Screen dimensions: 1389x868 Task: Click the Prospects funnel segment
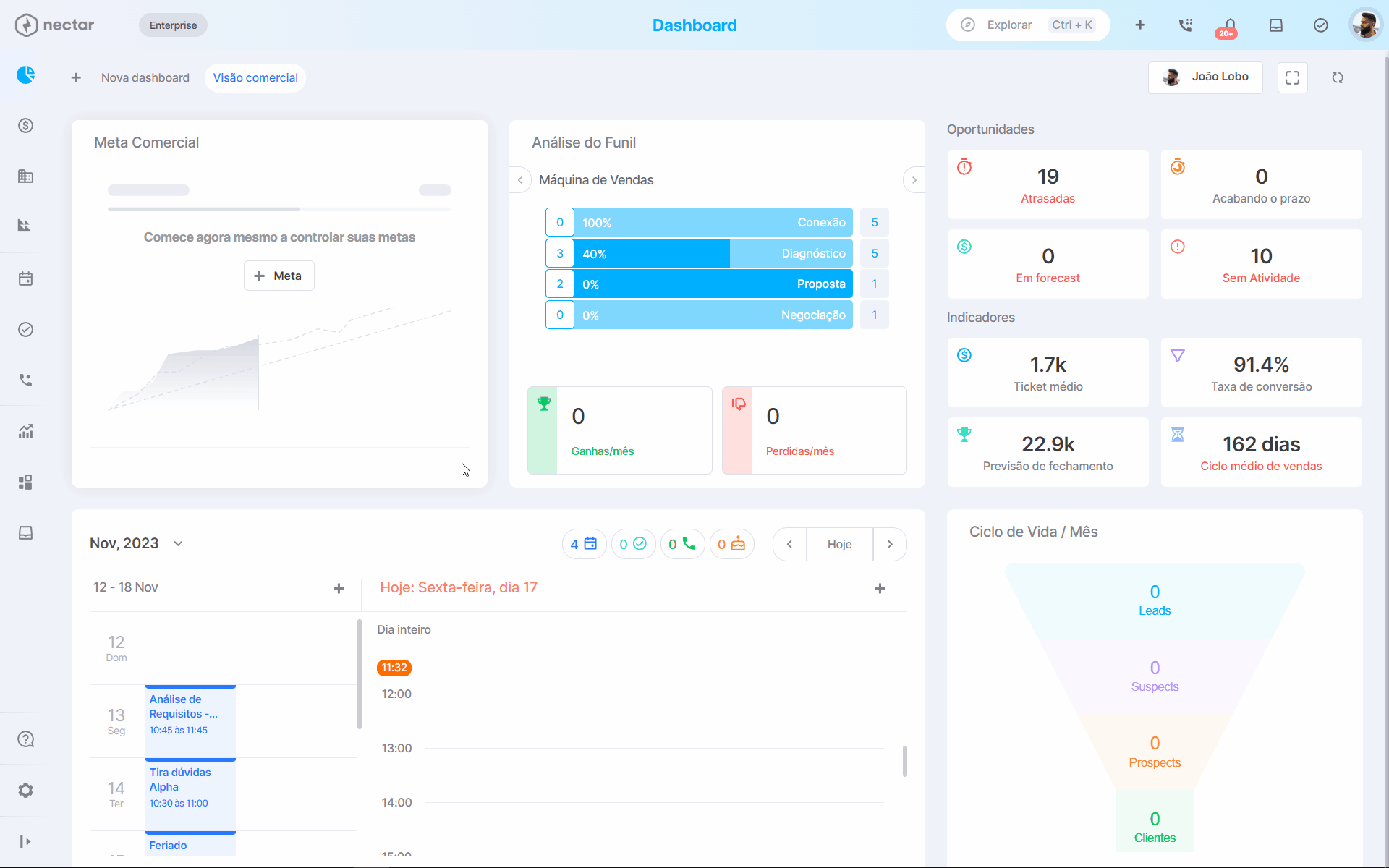point(1155,752)
